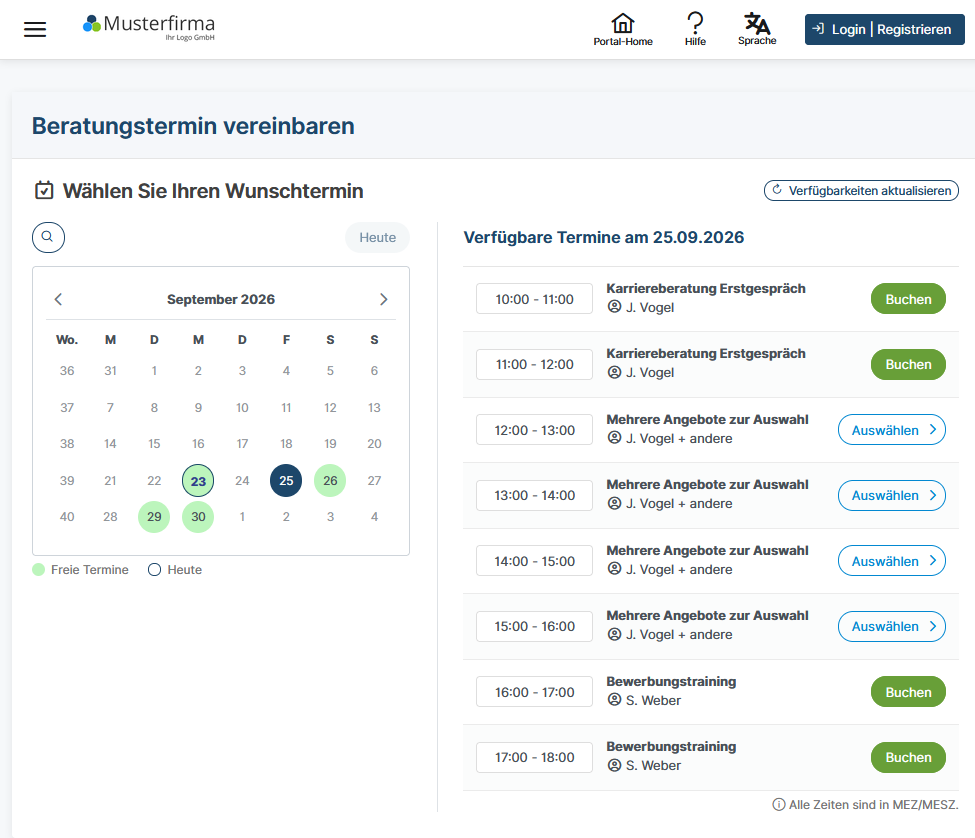Go to previous month with left chevron
This screenshot has height=838, width=975.
click(x=58, y=300)
